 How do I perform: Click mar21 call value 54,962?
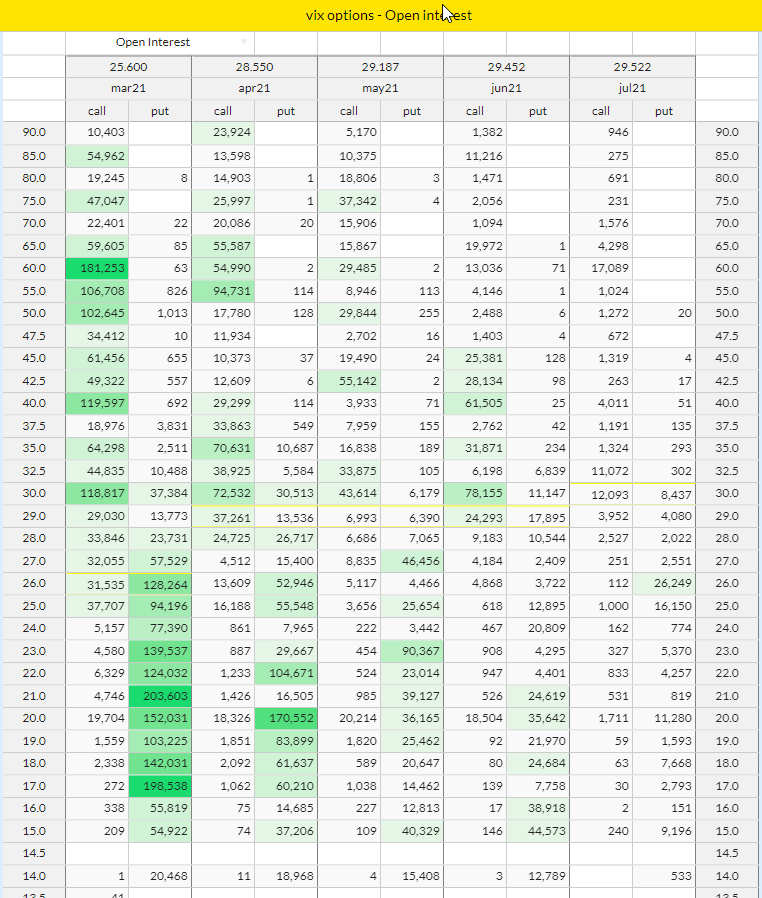click(x=97, y=156)
